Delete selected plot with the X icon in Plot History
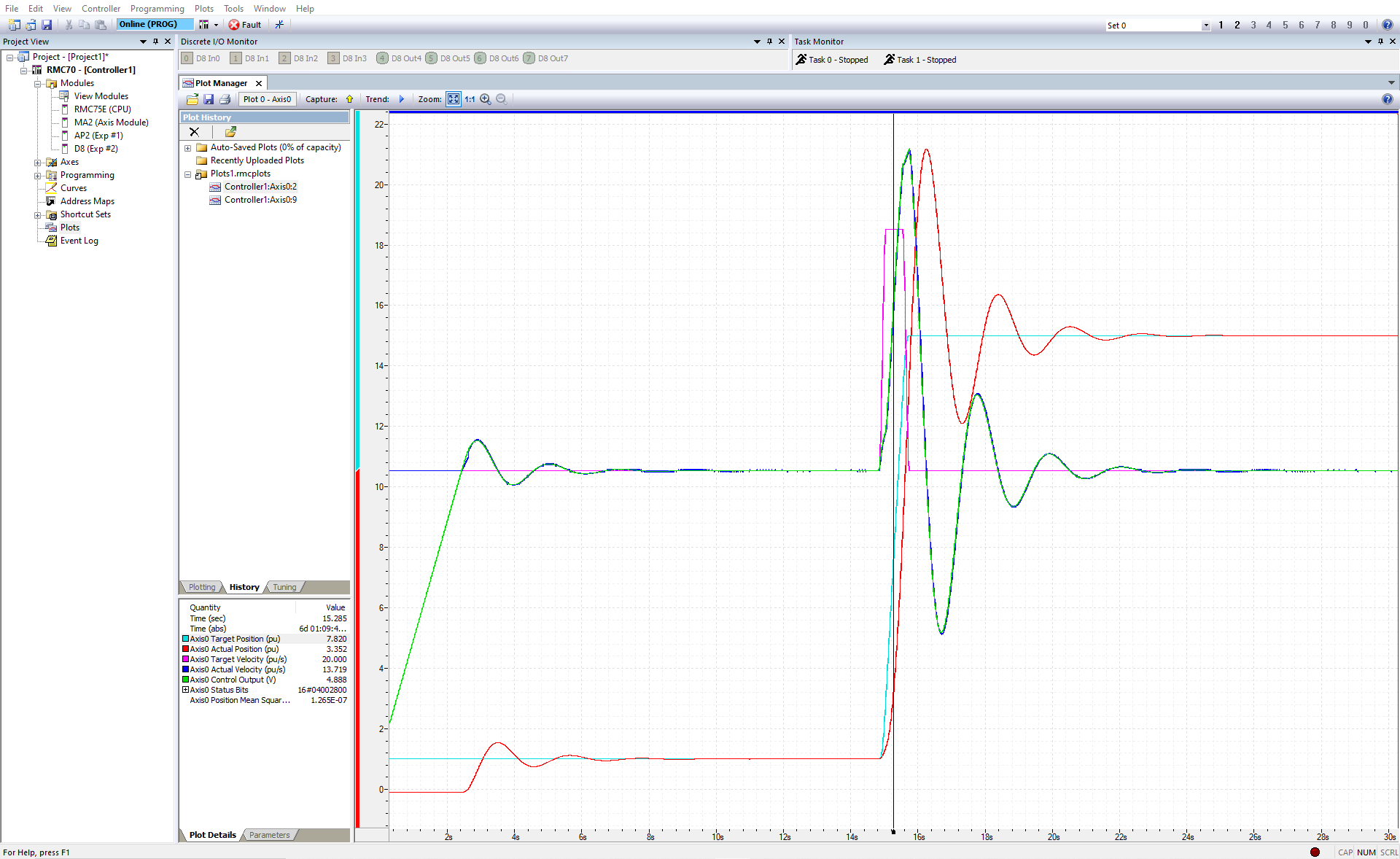1400x859 pixels. [x=194, y=132]
